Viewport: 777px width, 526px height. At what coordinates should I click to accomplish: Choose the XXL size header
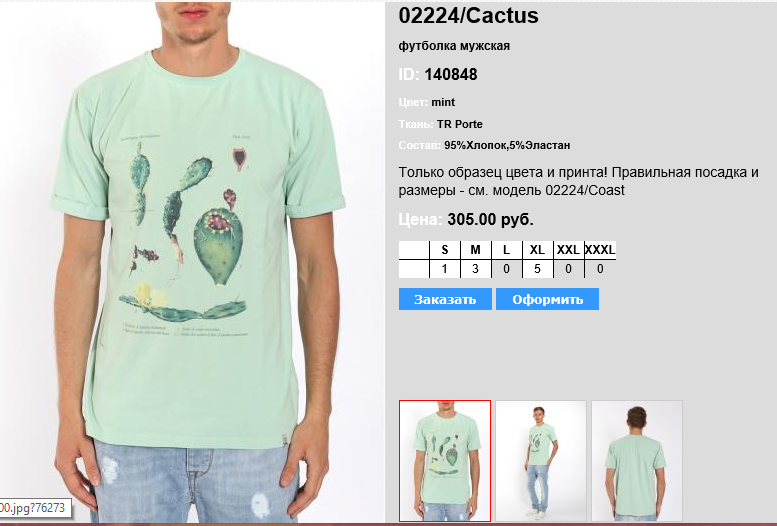point(568,250)
